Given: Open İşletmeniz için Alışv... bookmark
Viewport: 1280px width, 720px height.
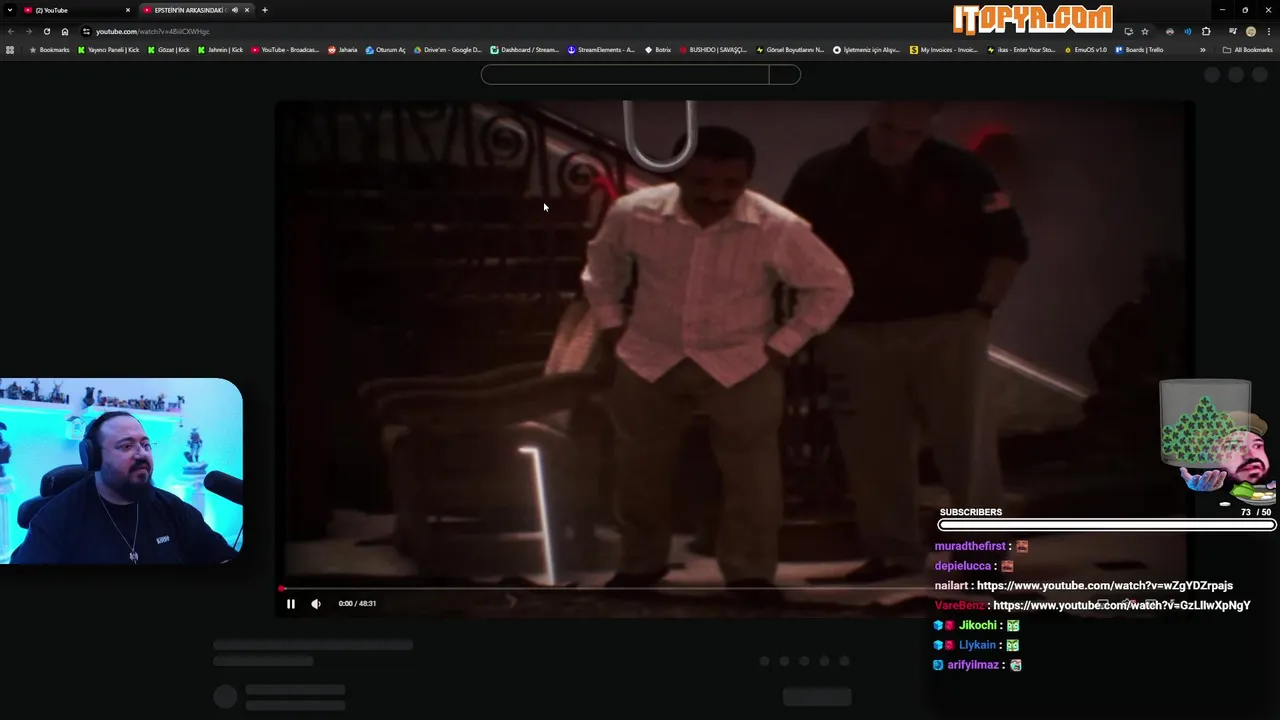Looking at the screenshot, I should (x=866, y=49).
